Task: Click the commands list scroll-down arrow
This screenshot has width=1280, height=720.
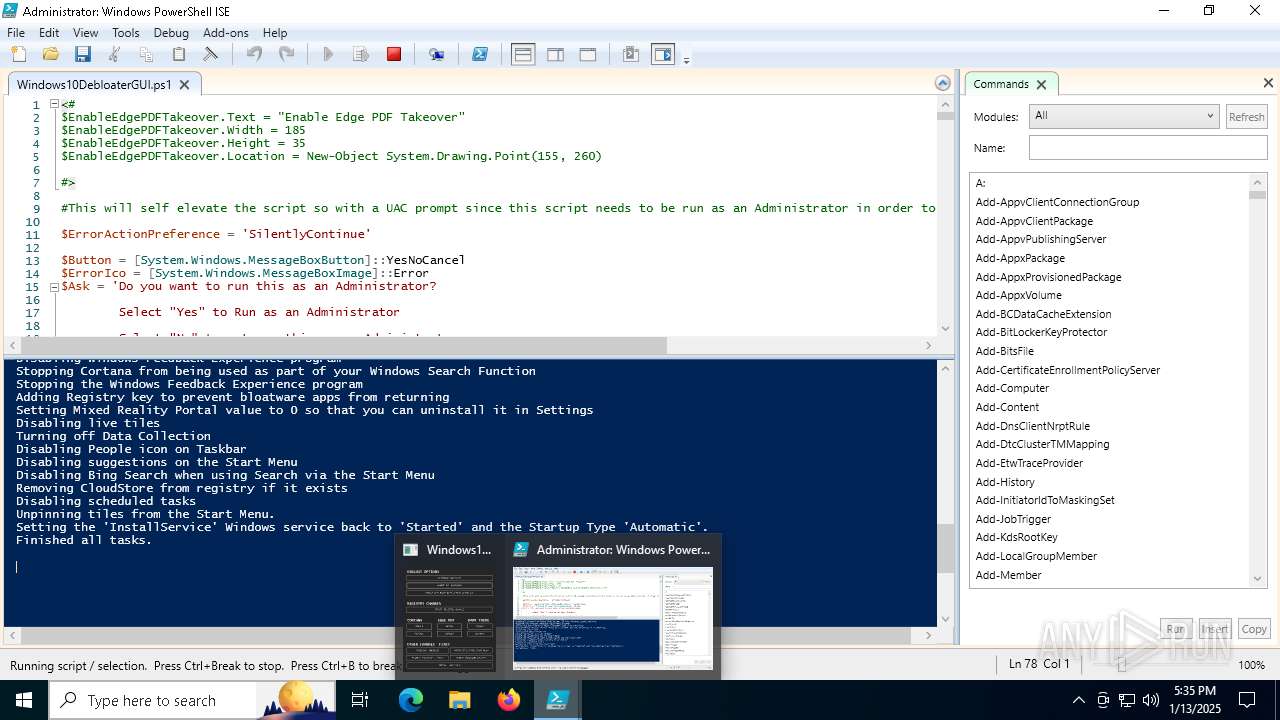Action: [1258, 578]
